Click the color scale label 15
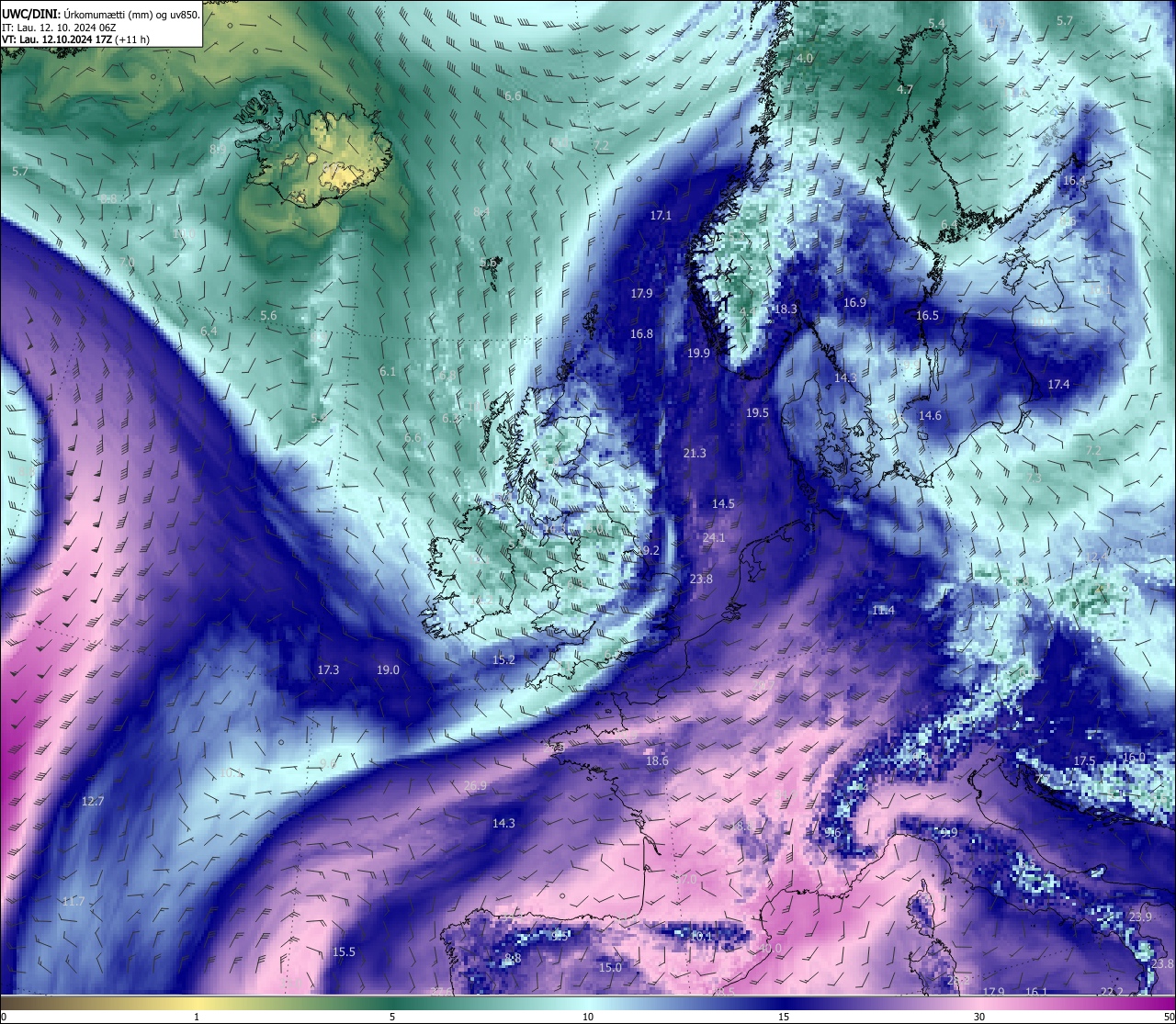The image size is (1176, 1024). (784, 1017)
